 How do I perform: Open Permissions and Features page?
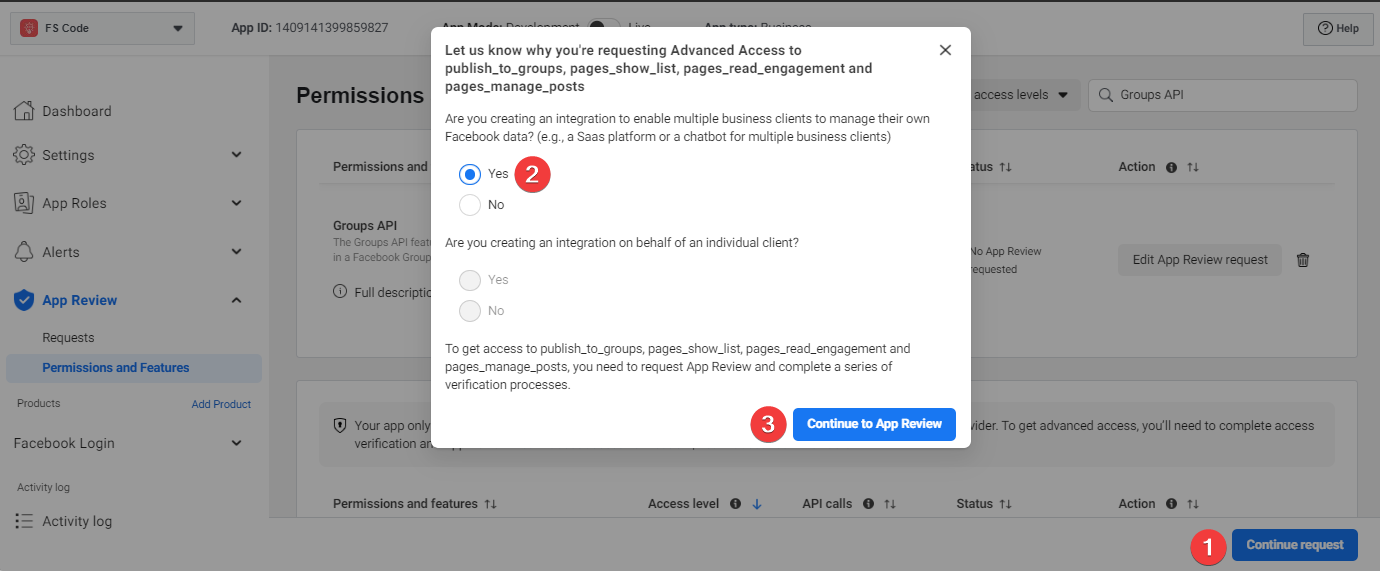(134, 368)
